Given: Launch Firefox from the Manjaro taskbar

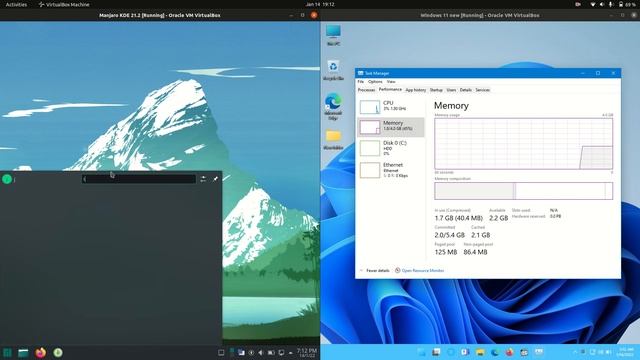Looking at the screenshot, I should coord(40,353).
